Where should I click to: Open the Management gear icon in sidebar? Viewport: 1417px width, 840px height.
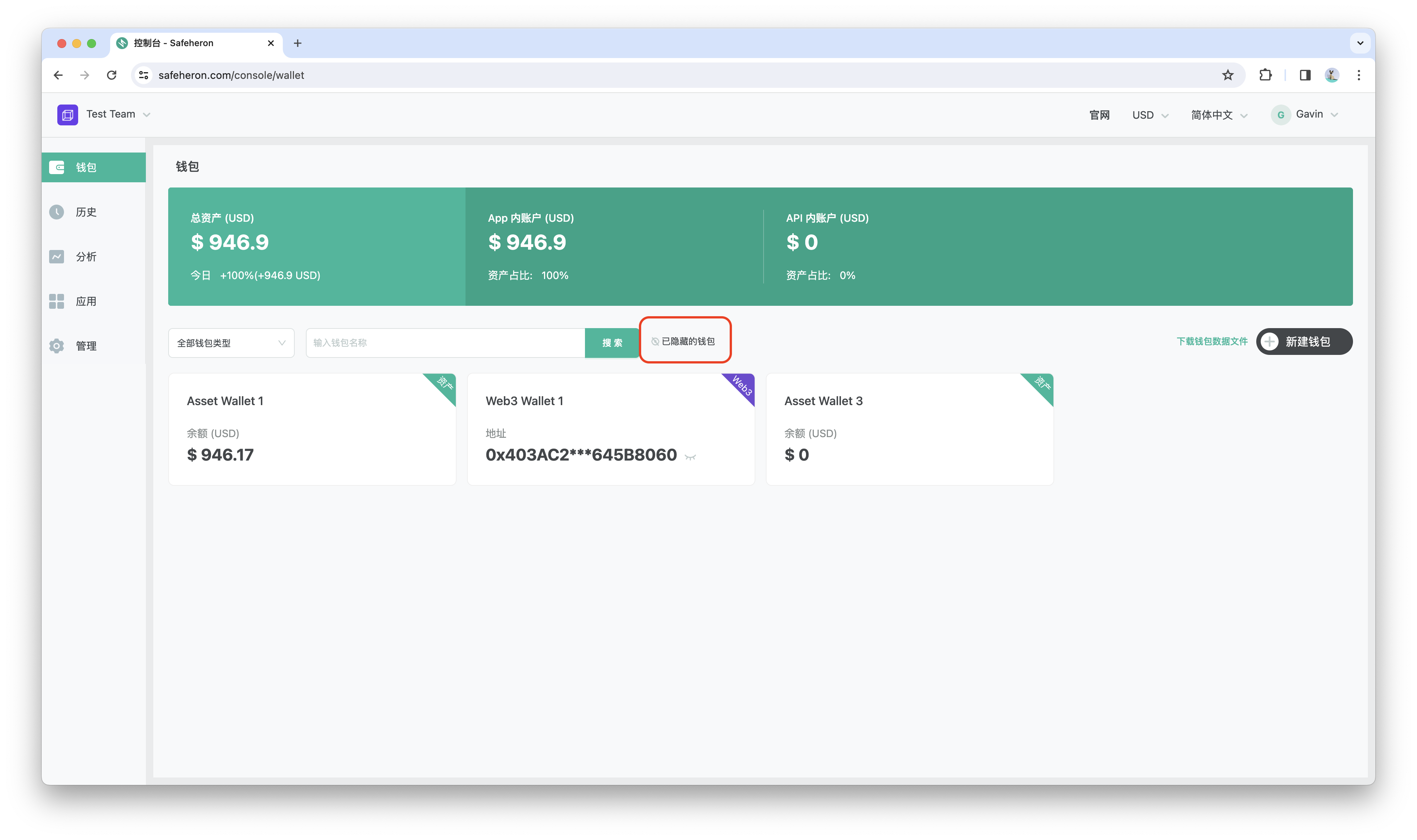coord(57,346)
